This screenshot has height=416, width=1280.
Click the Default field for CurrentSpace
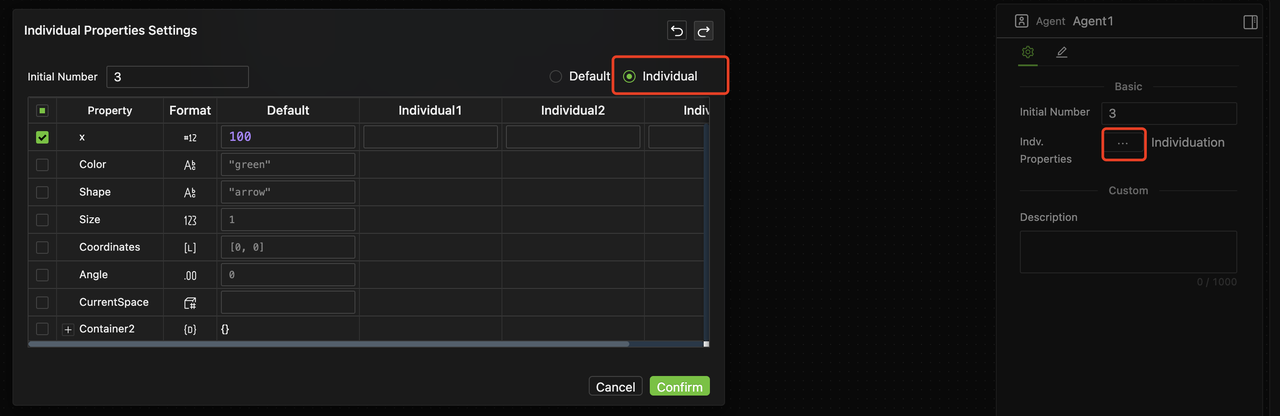pyautogui.click(x=288, y=302)
